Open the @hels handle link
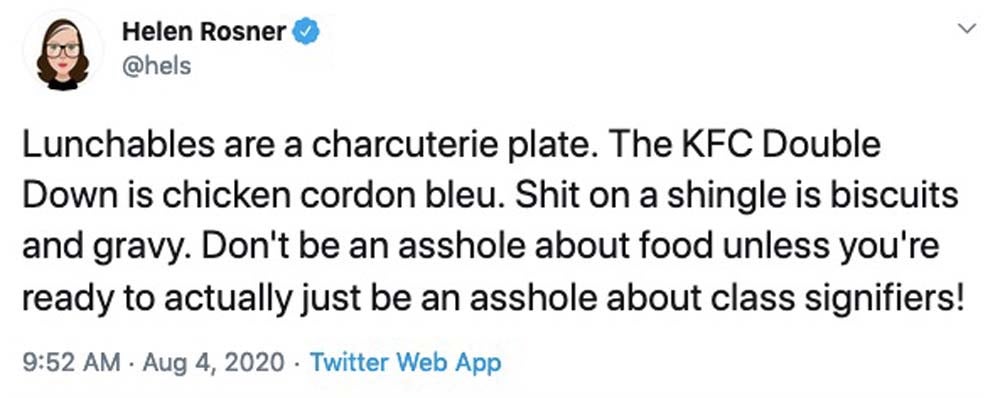 click(x=156, y=65)
